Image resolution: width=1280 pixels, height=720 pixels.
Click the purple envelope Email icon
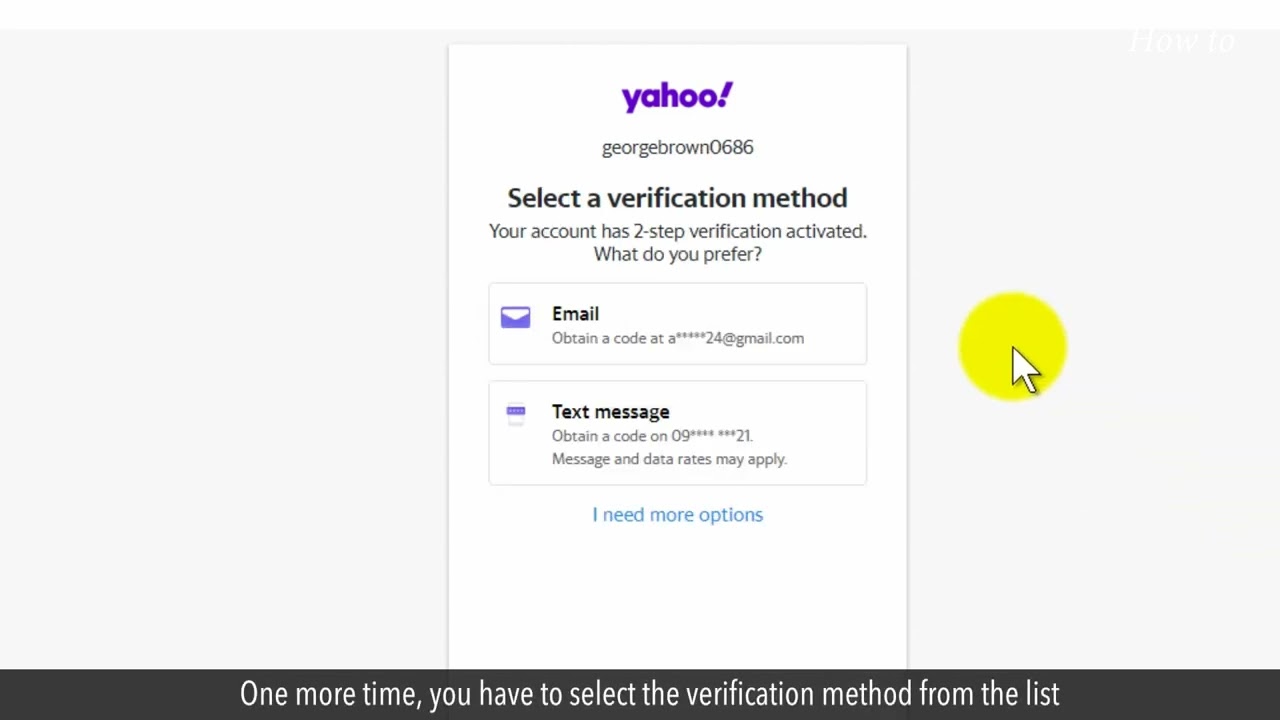tap(515, 318)
